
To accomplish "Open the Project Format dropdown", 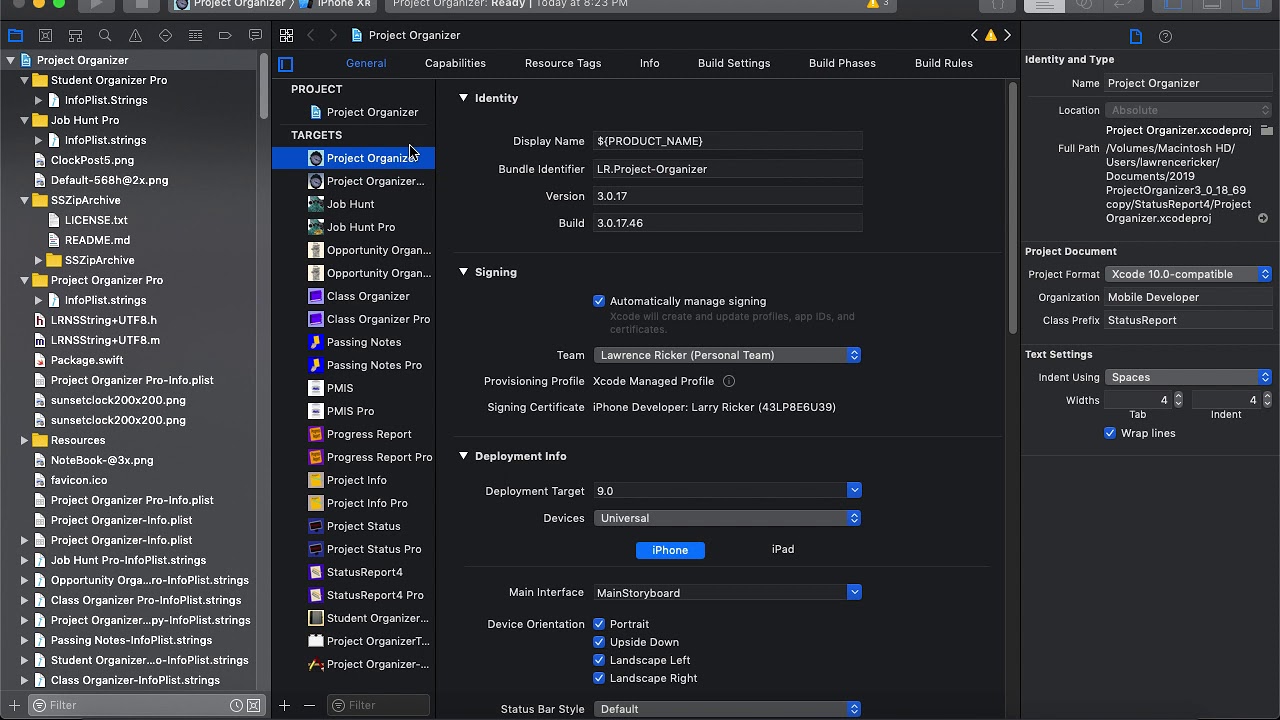I will click(1188, 274).
